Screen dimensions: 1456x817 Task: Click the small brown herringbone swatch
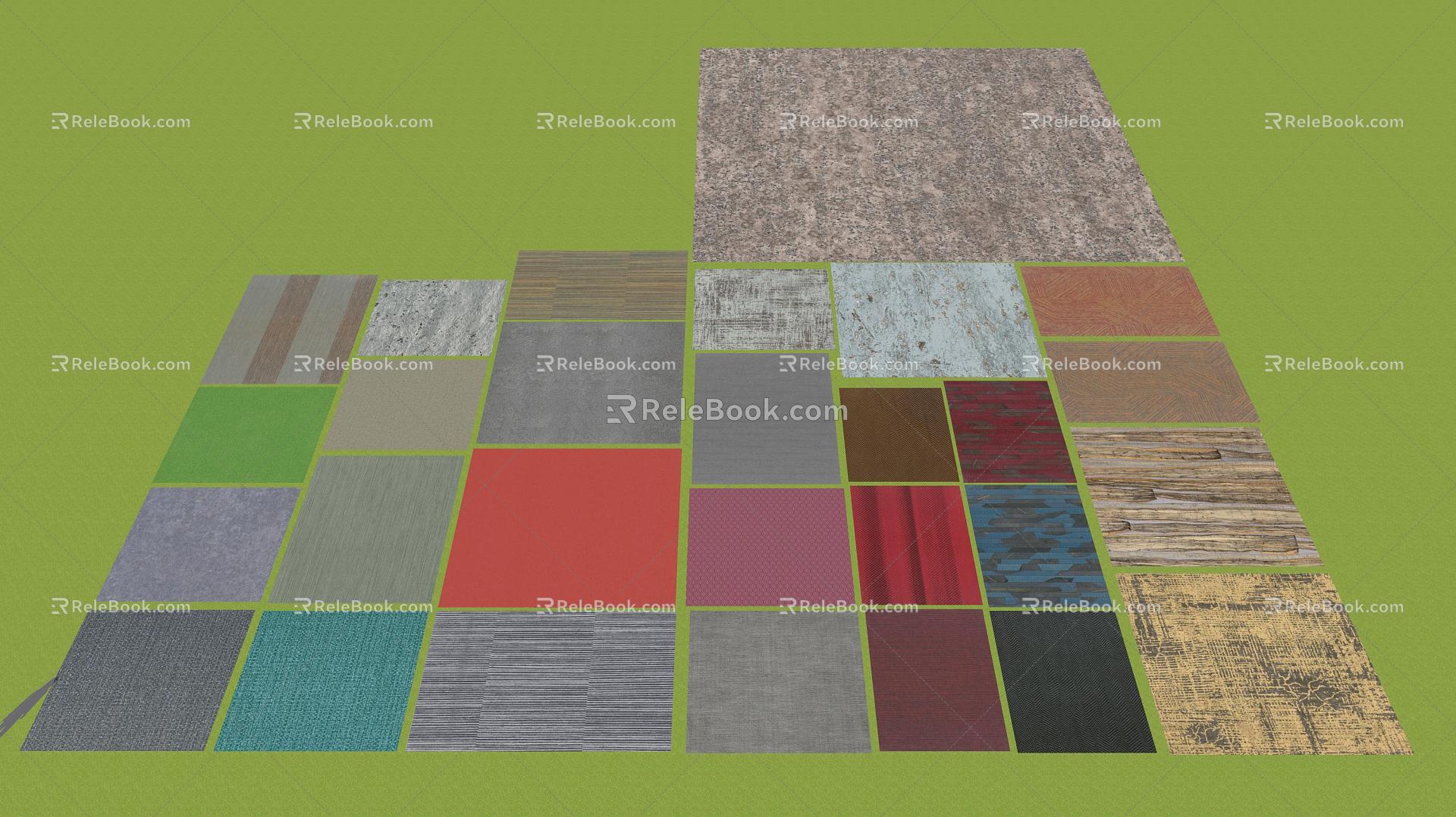point(899,434)
